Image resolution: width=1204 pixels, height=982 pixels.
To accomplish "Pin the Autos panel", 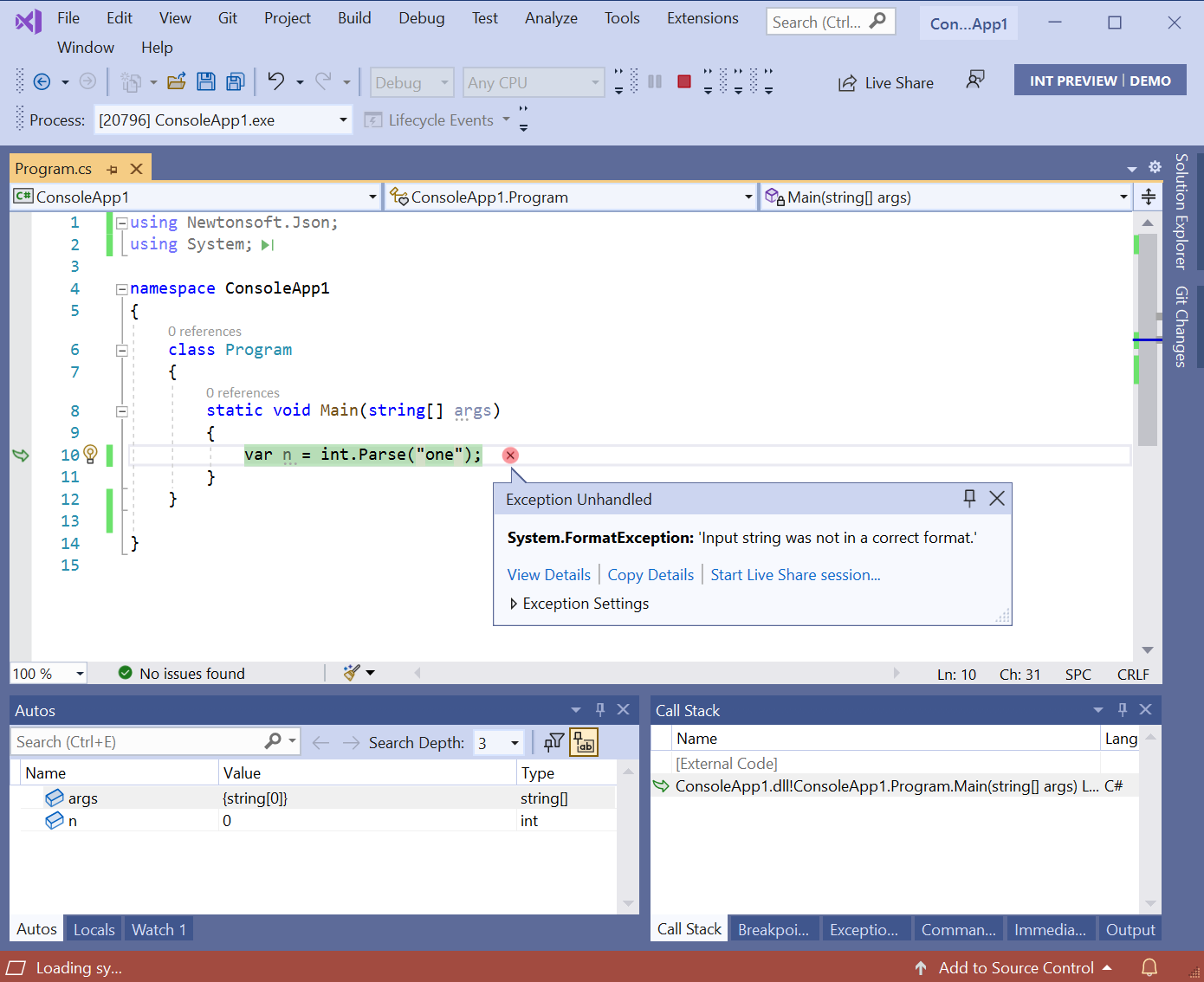I will (600, 710).
